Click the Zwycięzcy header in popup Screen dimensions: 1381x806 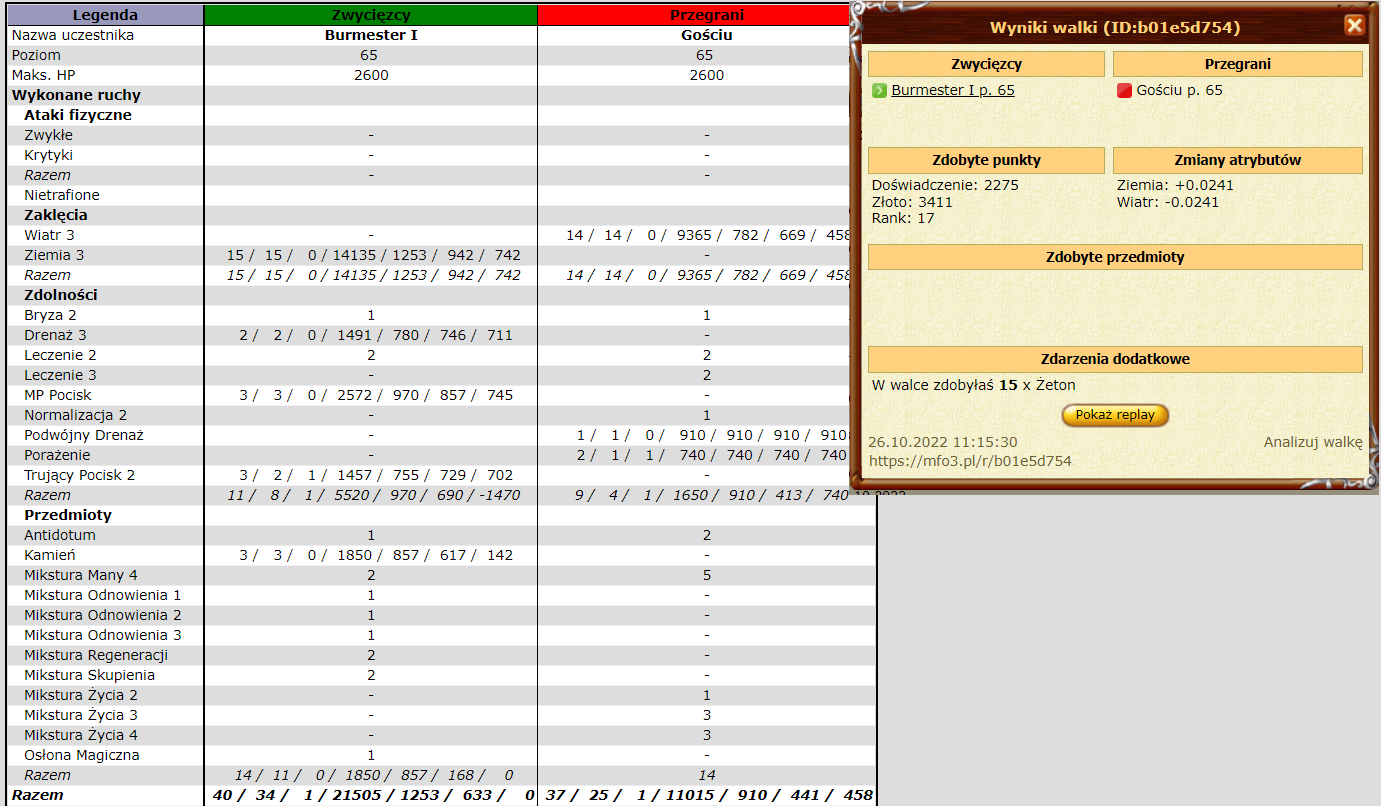click(986, 64)
